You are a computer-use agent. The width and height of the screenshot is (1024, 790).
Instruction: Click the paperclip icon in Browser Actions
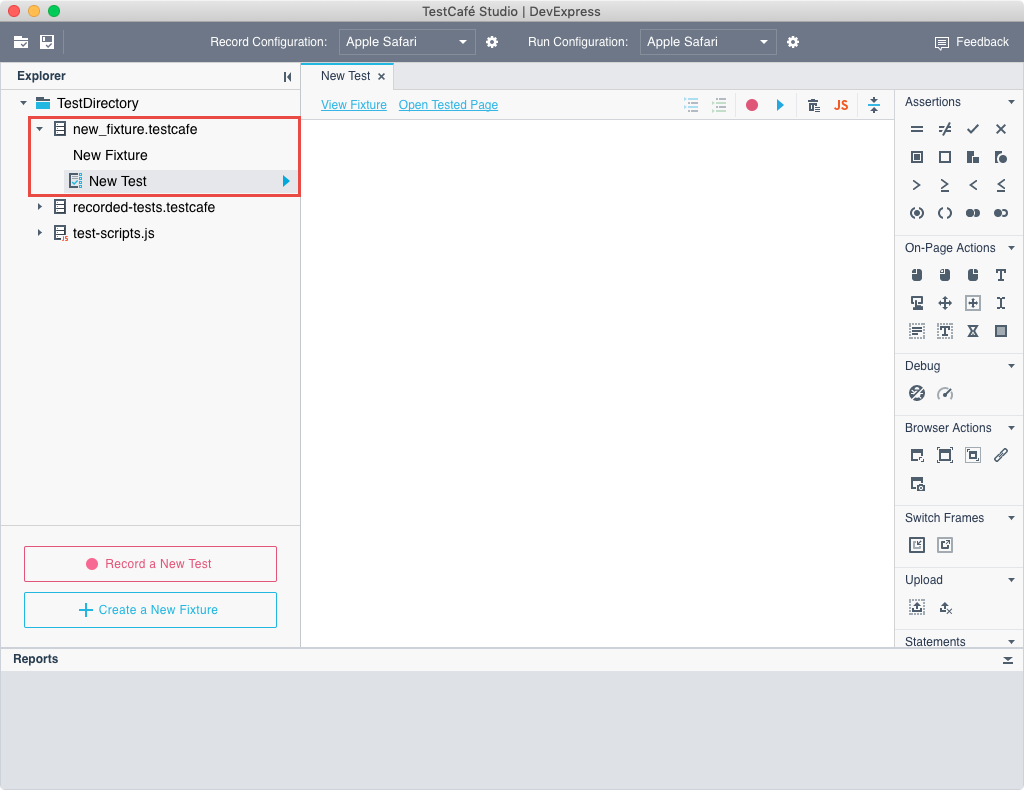point(1000,455)
